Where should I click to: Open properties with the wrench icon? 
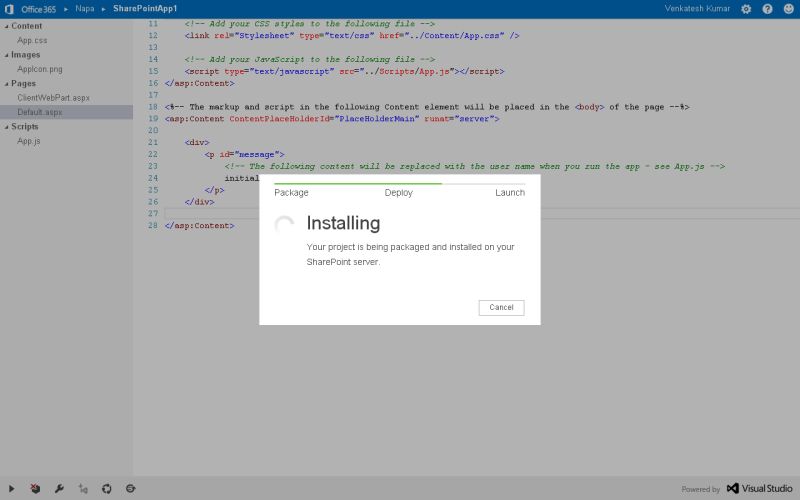pos(59,489)
